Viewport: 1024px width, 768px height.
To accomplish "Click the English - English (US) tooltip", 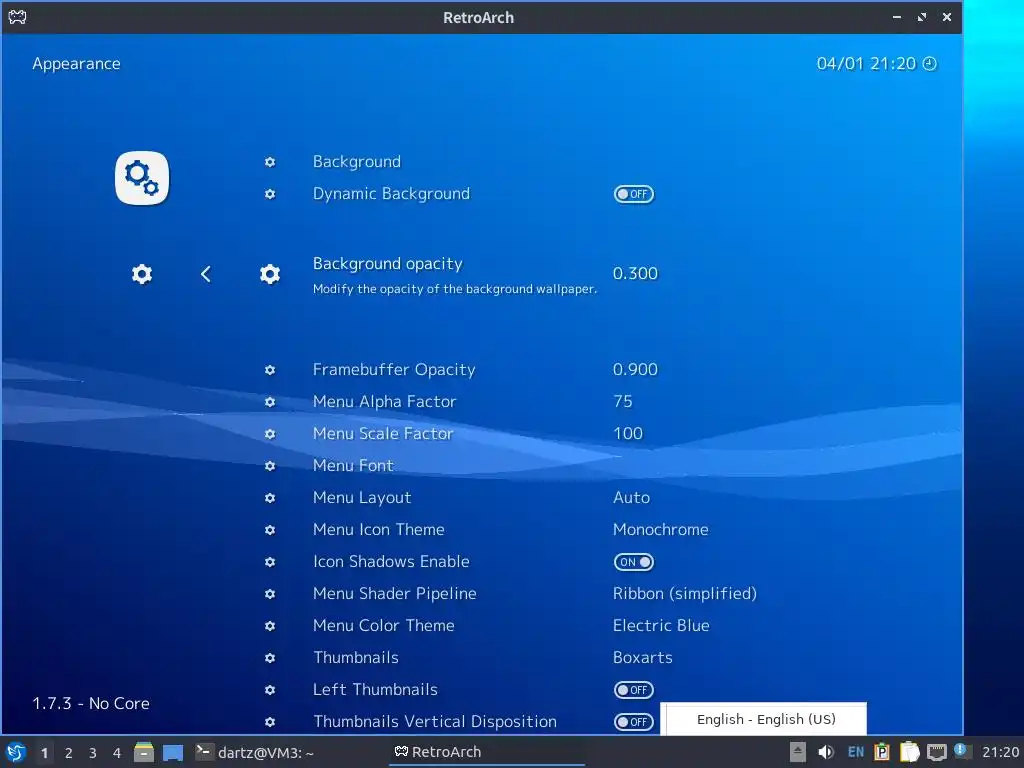I will pos(763,719).
